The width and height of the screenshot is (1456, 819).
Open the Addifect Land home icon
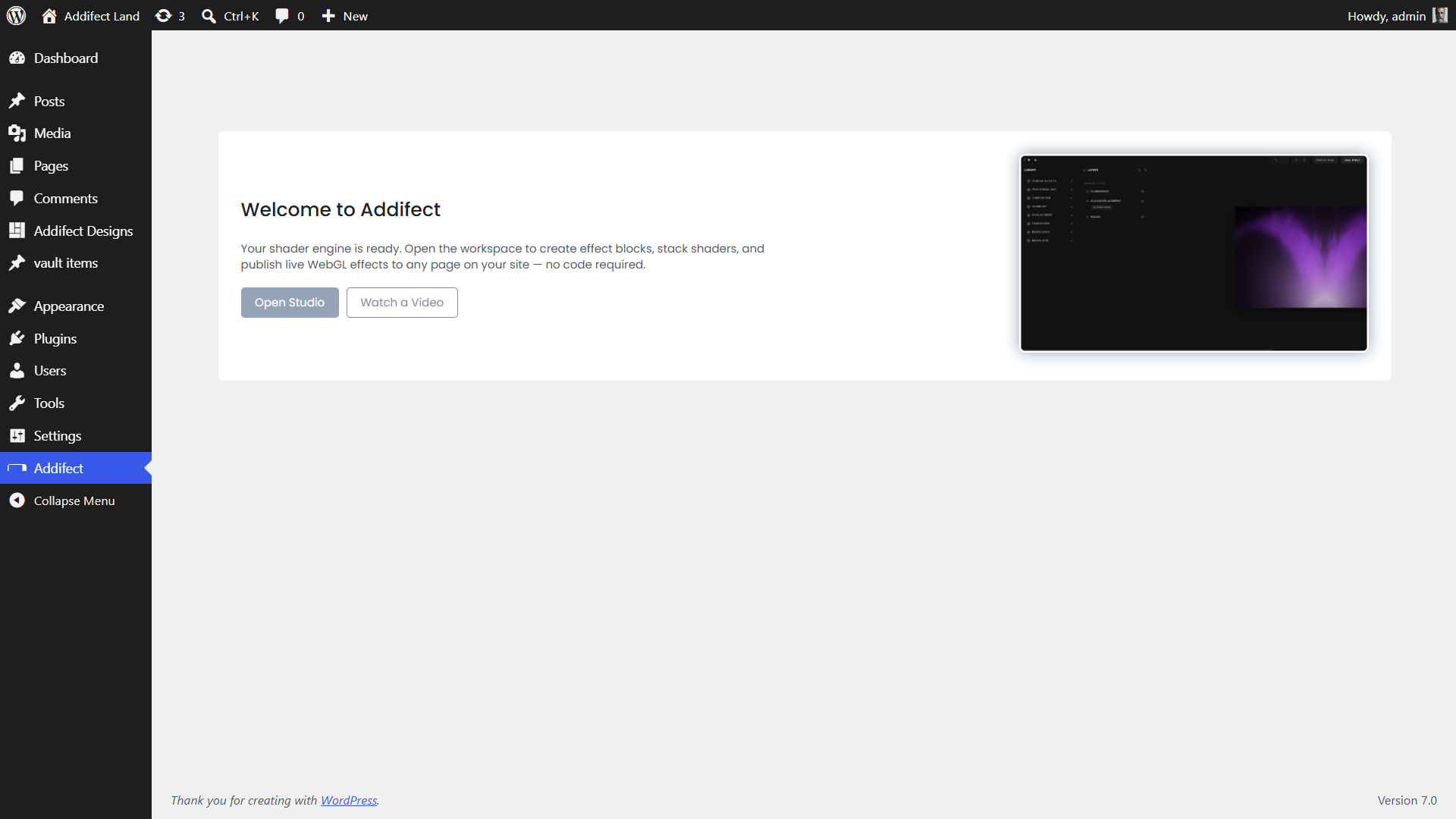49,16
